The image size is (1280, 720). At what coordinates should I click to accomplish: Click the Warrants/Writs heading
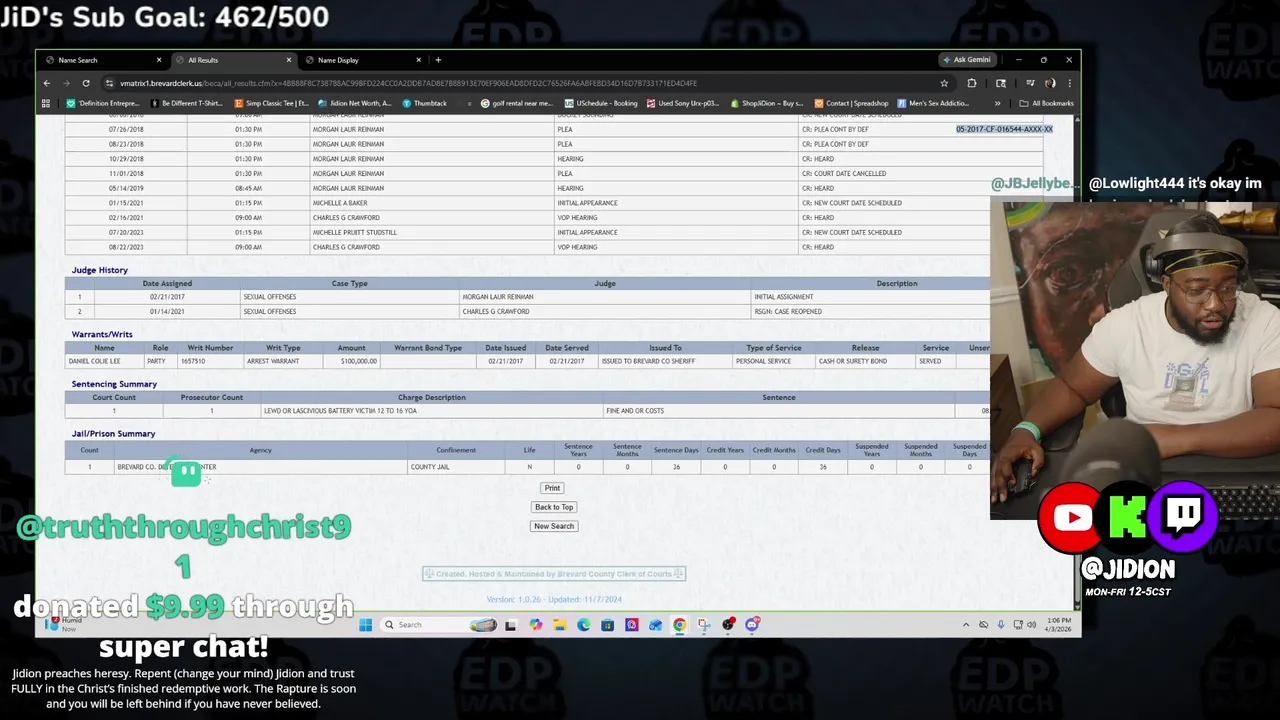[102, 334]
